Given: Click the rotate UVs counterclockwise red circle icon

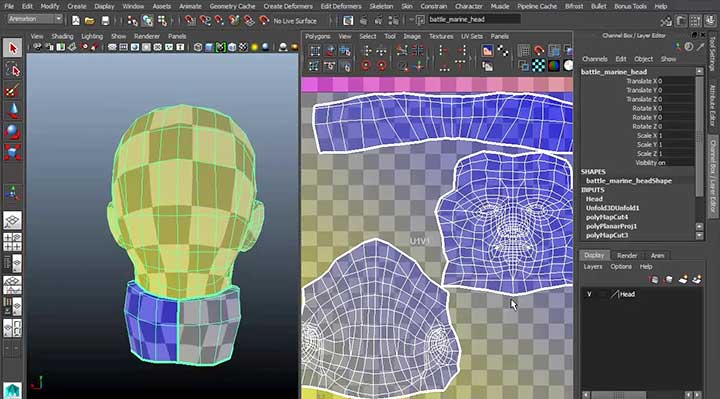Looking at the screenshot, I should pyautogui.click(x=366, y=66).
